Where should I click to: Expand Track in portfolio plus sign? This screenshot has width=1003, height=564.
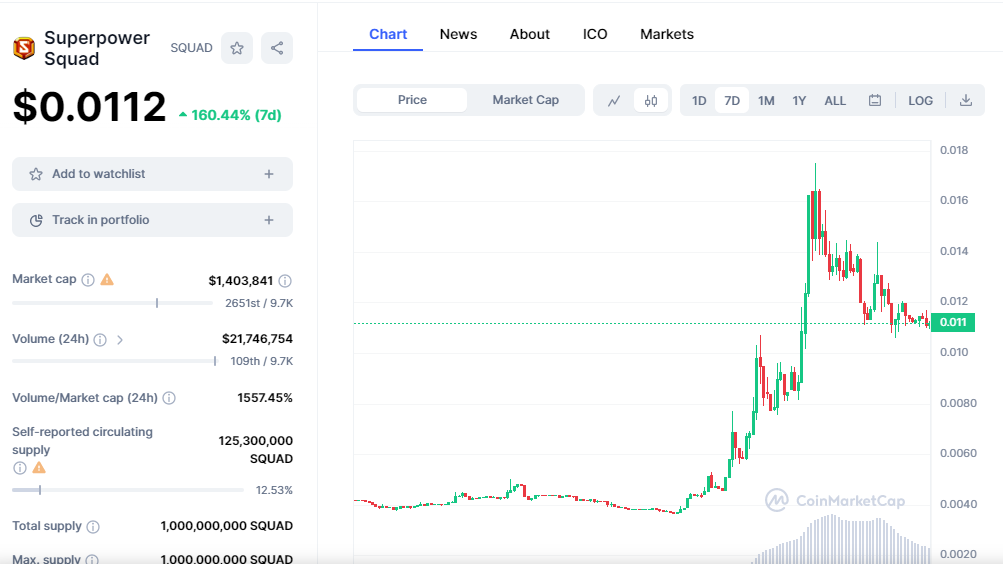(269, 220)
